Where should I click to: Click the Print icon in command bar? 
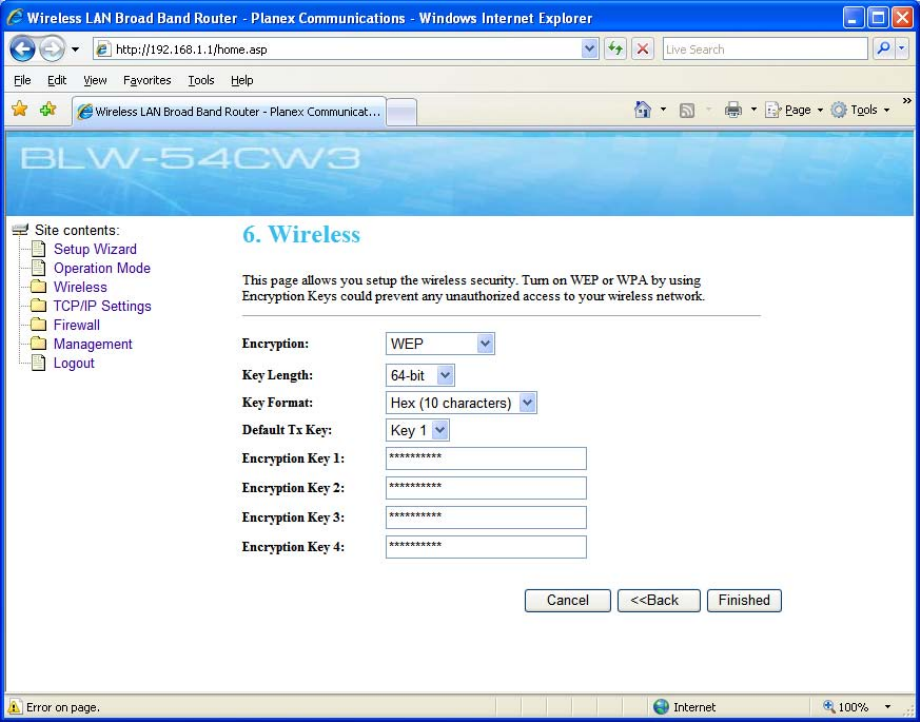[x=733, y=110]
